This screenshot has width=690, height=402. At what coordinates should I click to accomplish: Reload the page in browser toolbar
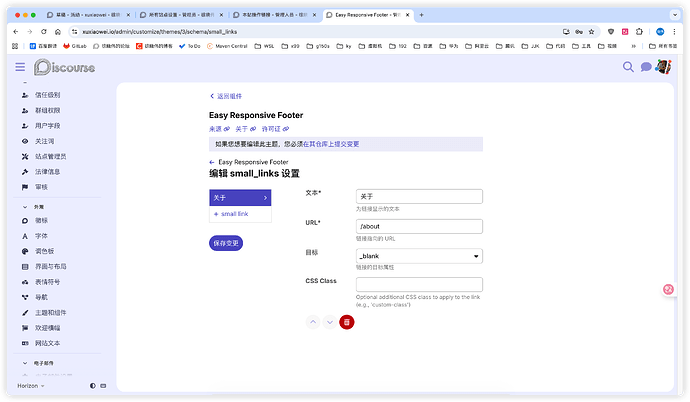coord(44,31)
